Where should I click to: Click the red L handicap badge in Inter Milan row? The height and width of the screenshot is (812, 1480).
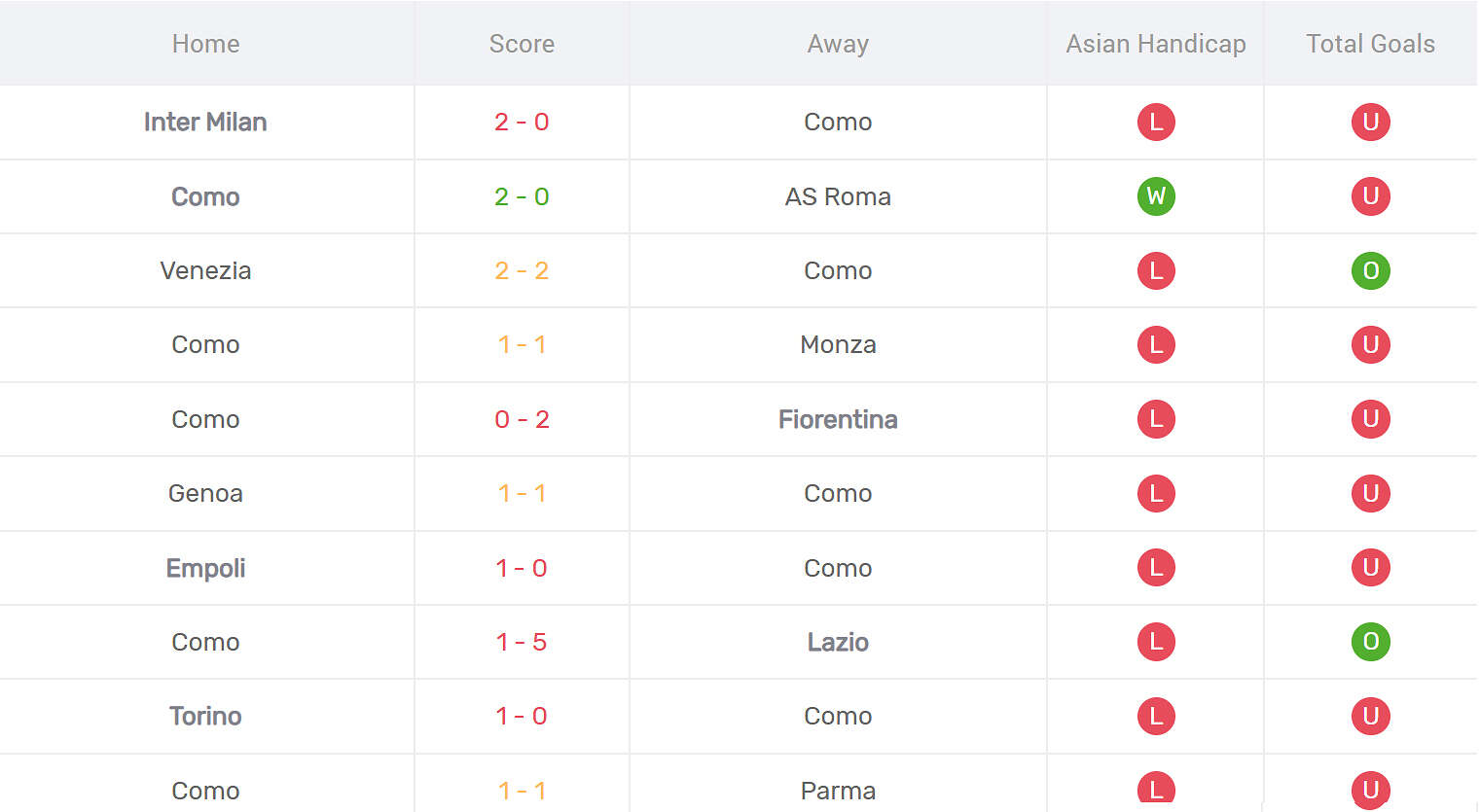coord(1156,122)
